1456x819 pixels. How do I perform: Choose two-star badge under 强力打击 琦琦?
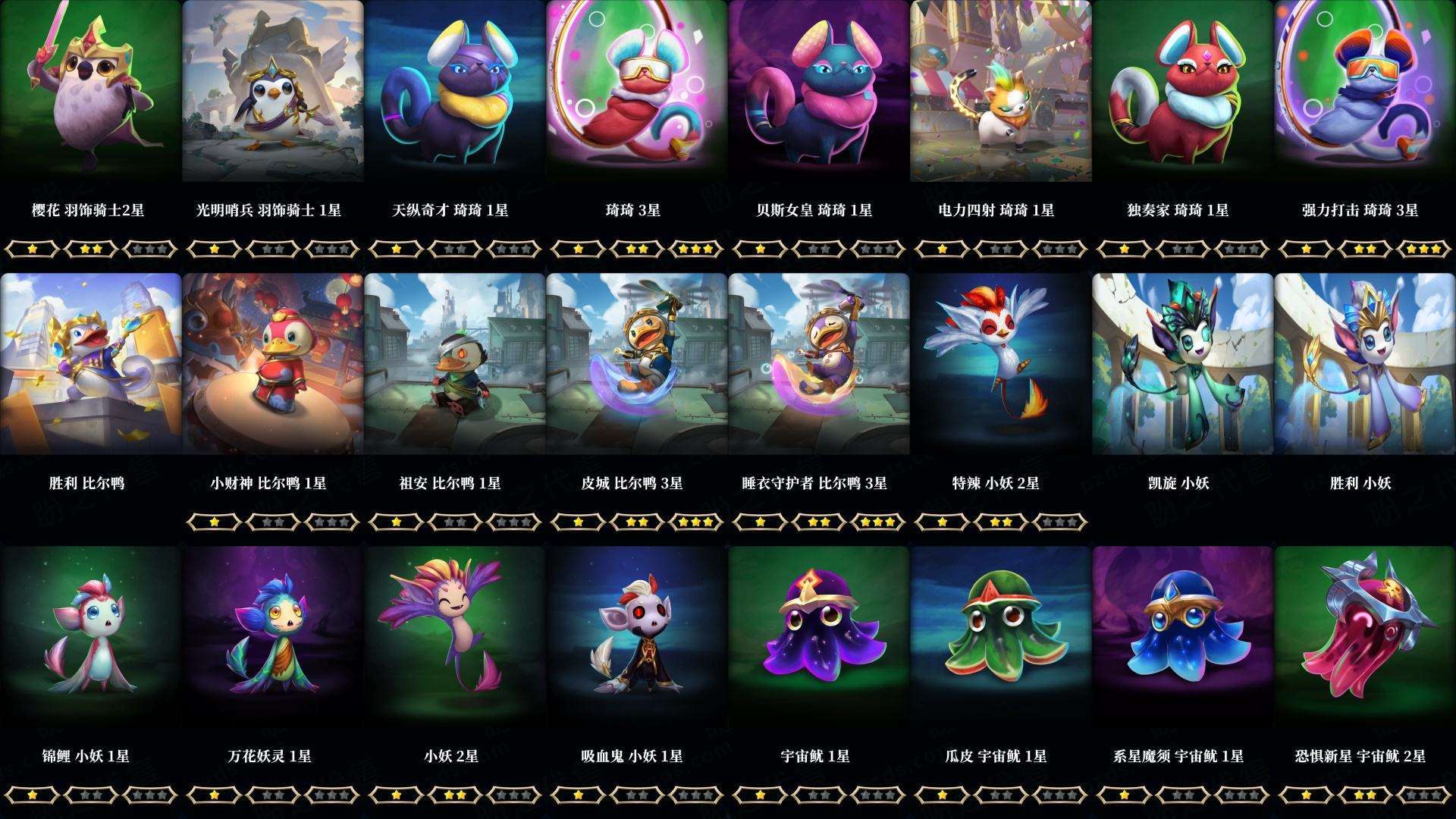(x=1365, y=249)
